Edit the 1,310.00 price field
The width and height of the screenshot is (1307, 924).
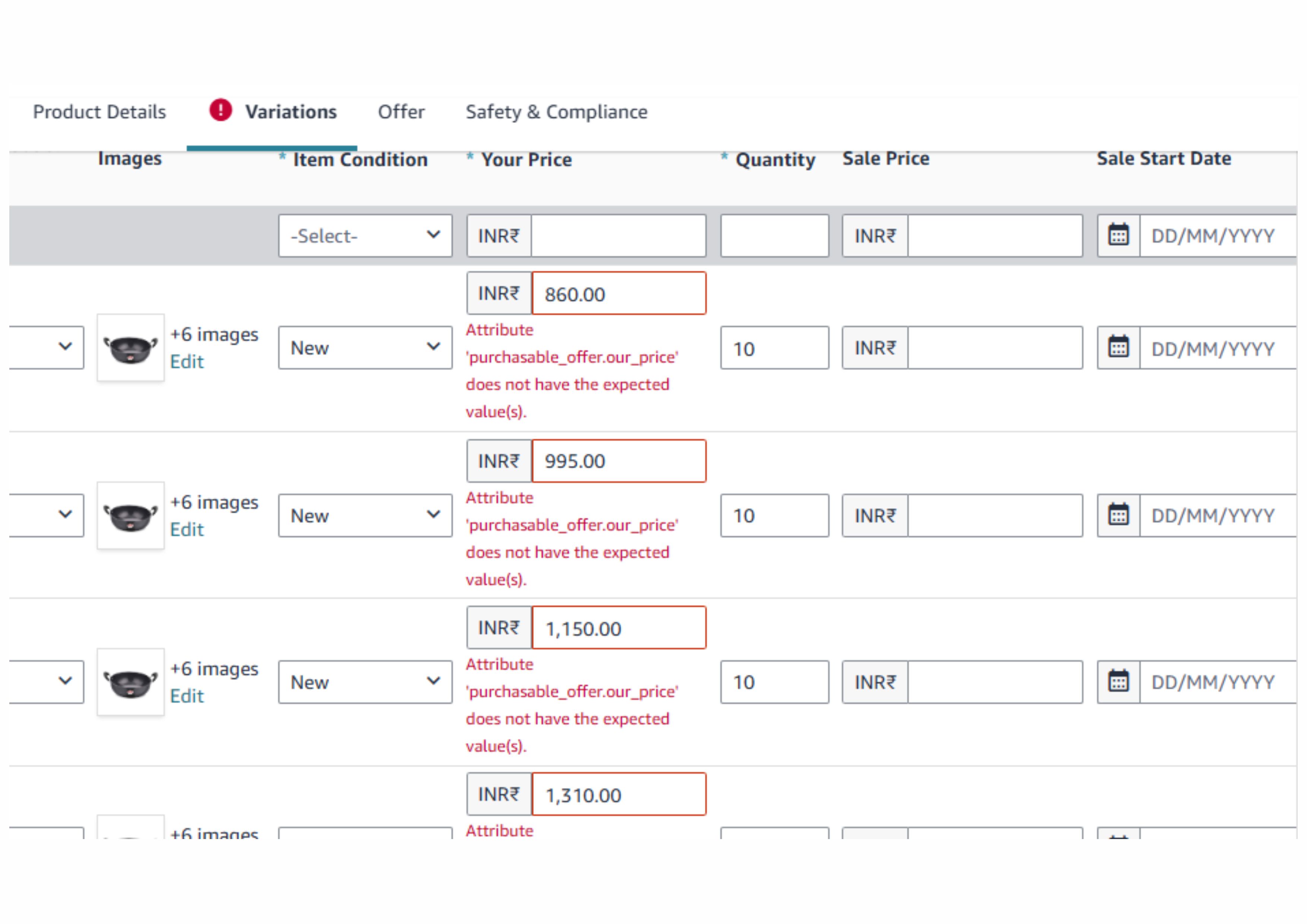pyautogui.click(x=619, y=795)
